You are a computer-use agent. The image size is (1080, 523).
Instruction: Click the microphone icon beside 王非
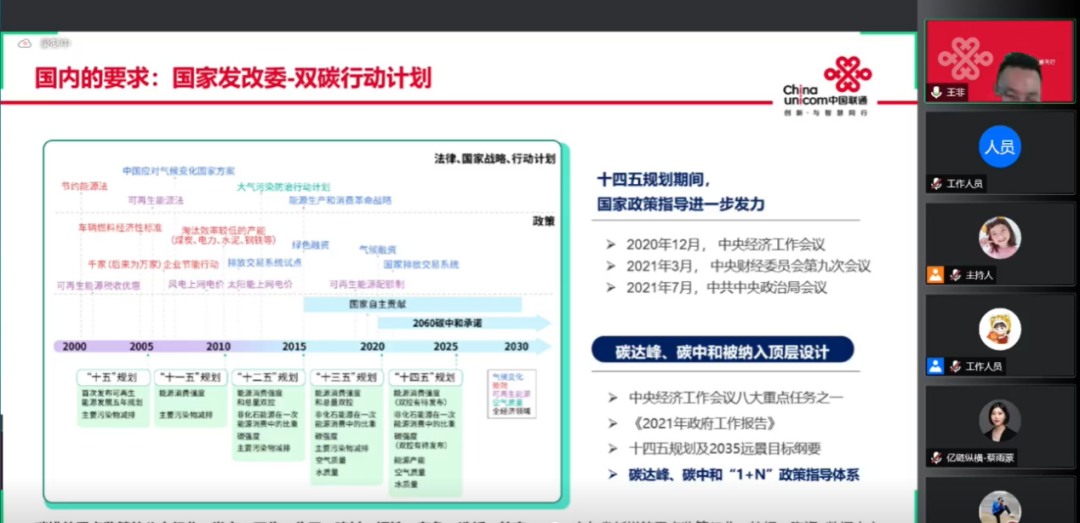click(935, 92)
